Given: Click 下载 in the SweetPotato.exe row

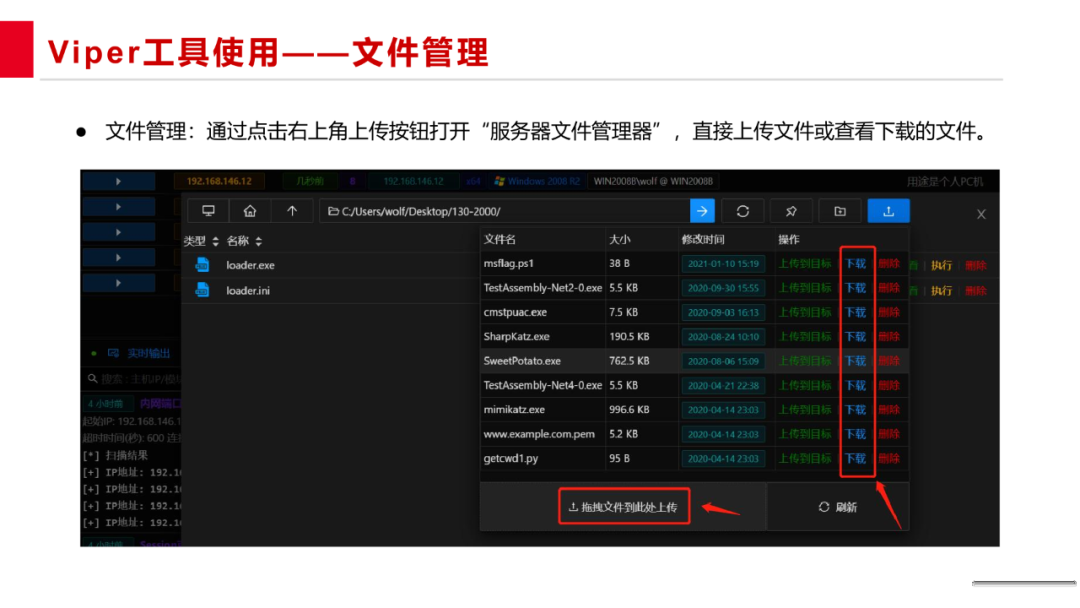Looking at the screenshot, I should (855, 361).
